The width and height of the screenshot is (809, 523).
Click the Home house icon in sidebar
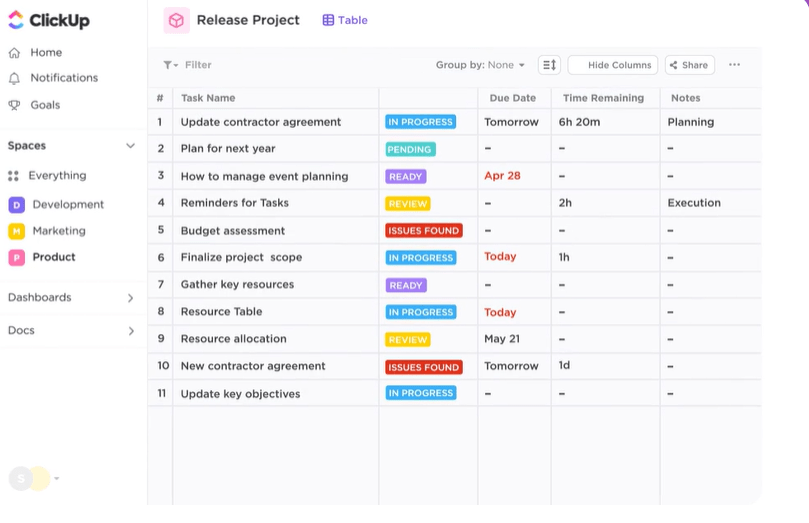14,53
